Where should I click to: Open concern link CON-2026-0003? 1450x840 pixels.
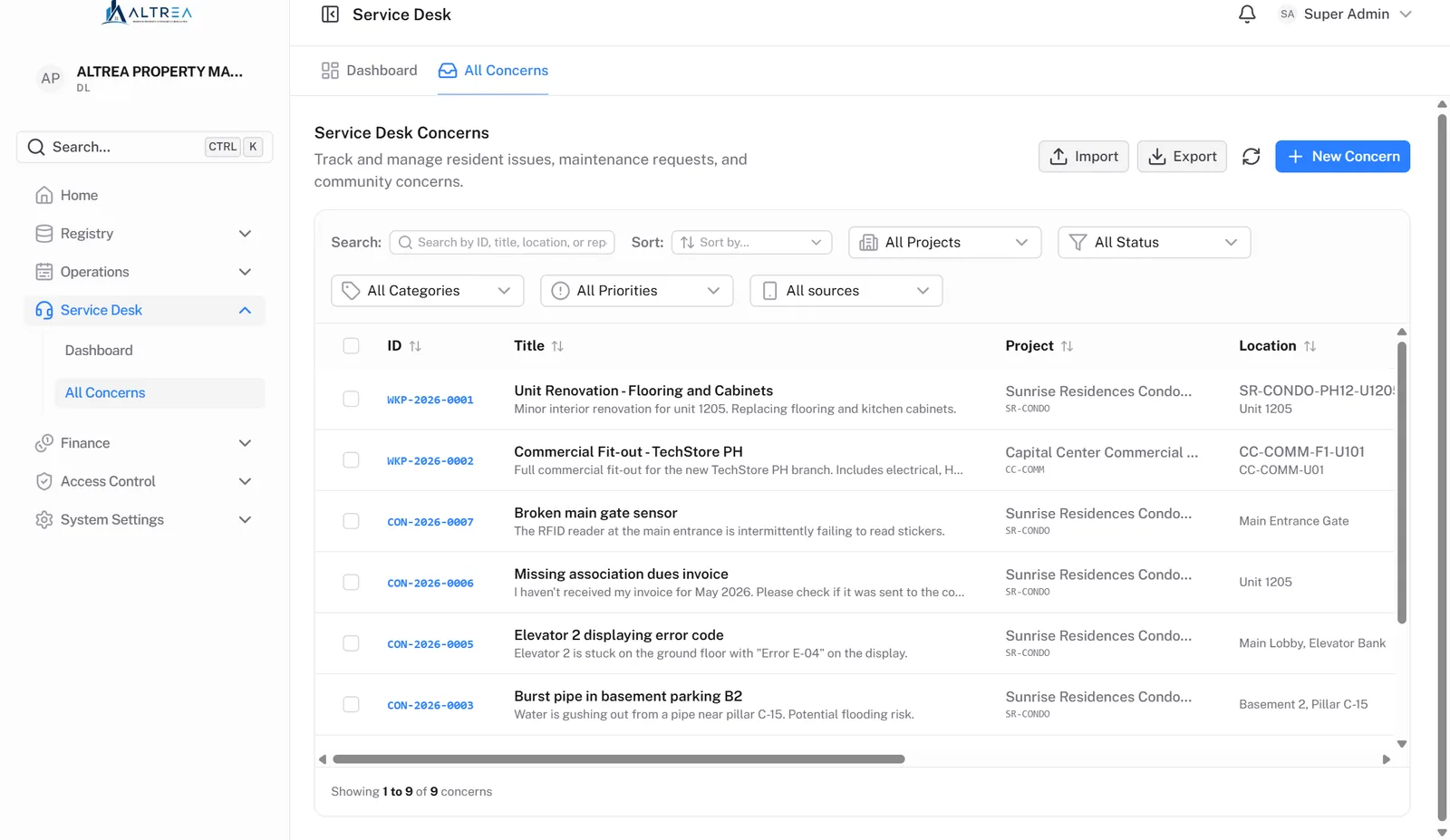(430, 705)
